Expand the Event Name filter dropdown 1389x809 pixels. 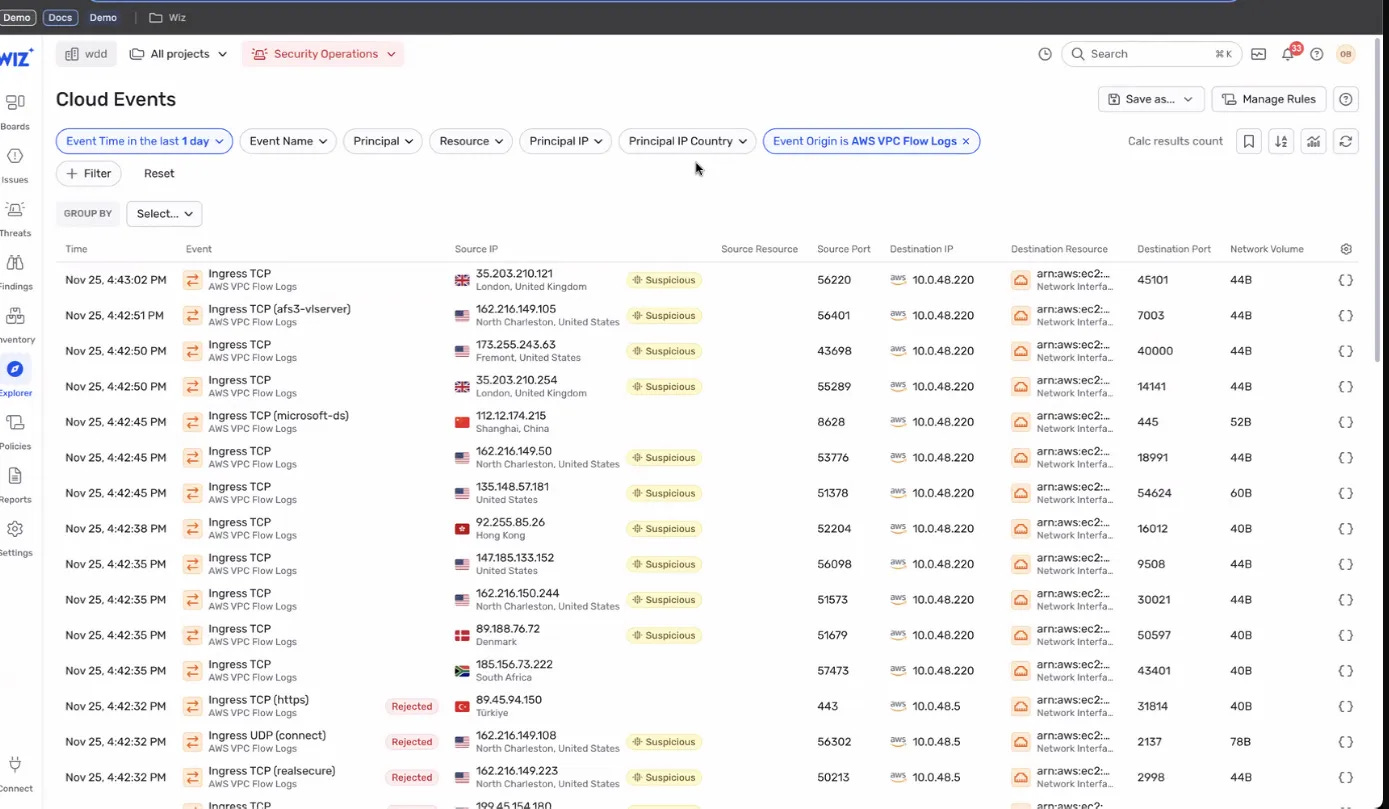288,141
